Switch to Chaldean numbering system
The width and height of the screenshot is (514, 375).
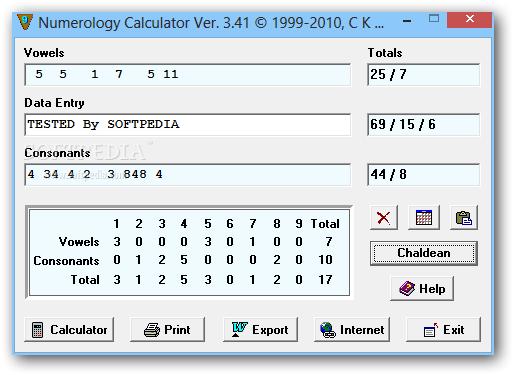point(424,253)
